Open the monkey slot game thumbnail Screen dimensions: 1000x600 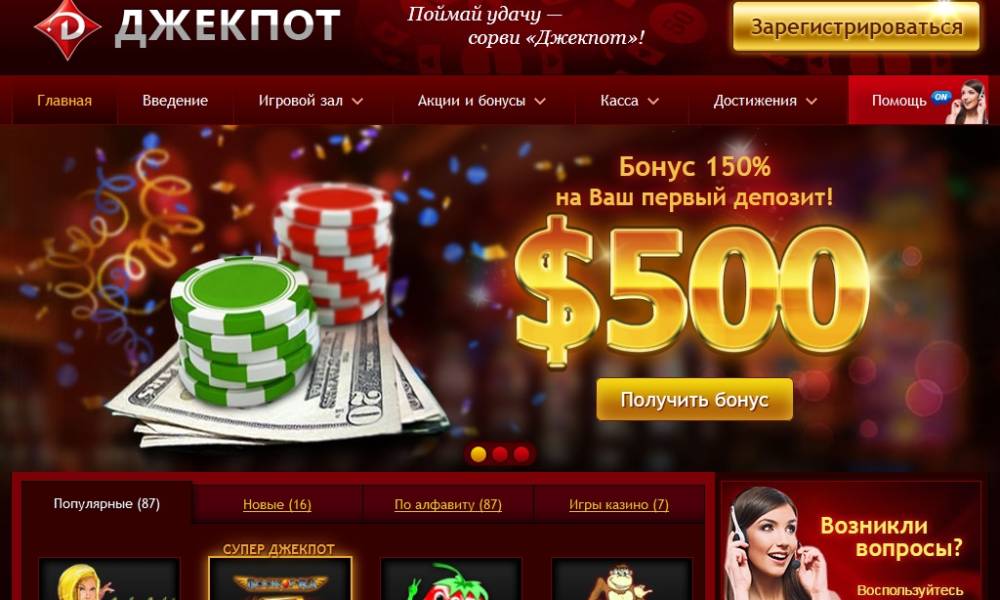[622, 579]
